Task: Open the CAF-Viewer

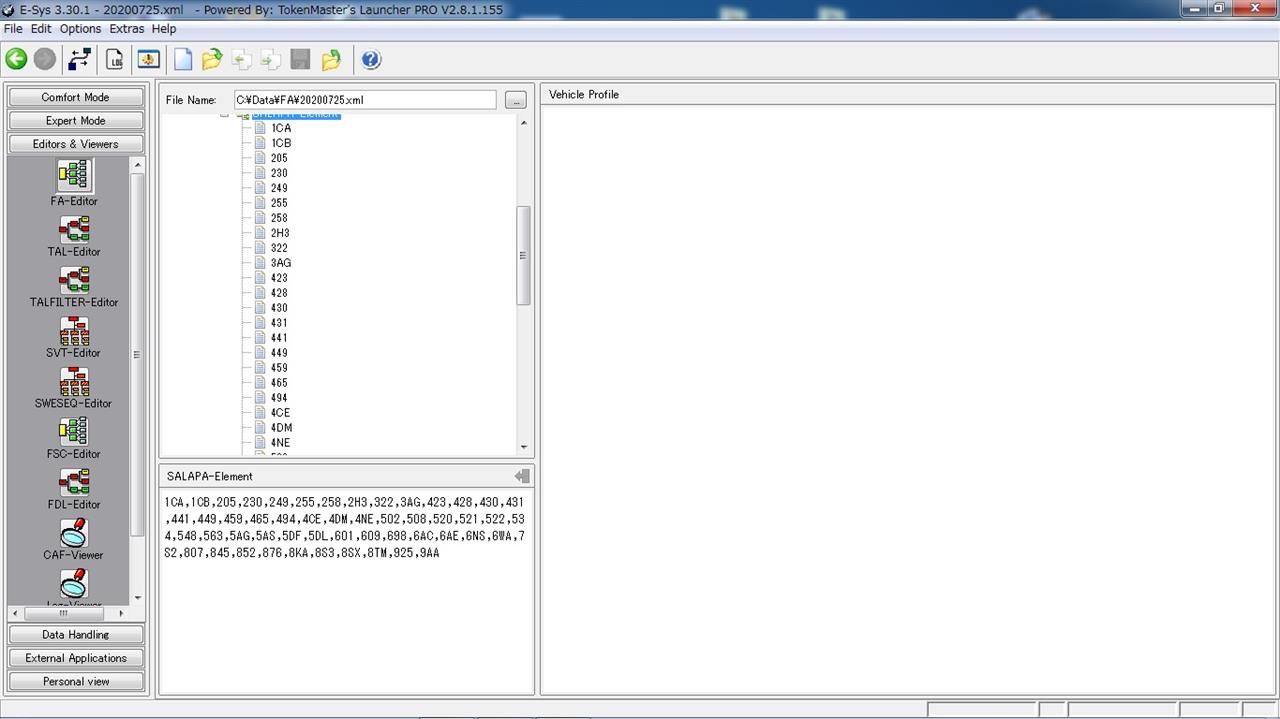Action: coord(74,540)
